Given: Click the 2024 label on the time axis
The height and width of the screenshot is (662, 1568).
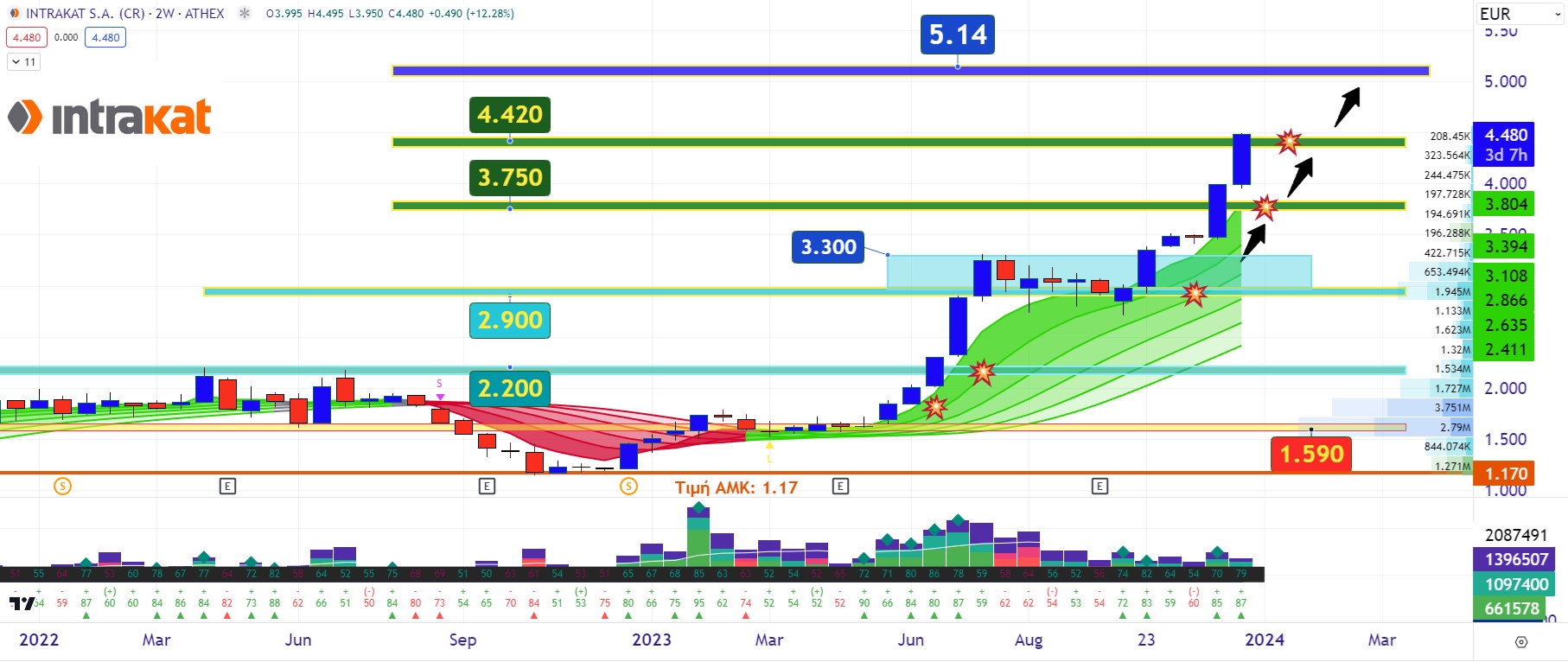Looking at the screenshot, I should (x=1264, y=640).
